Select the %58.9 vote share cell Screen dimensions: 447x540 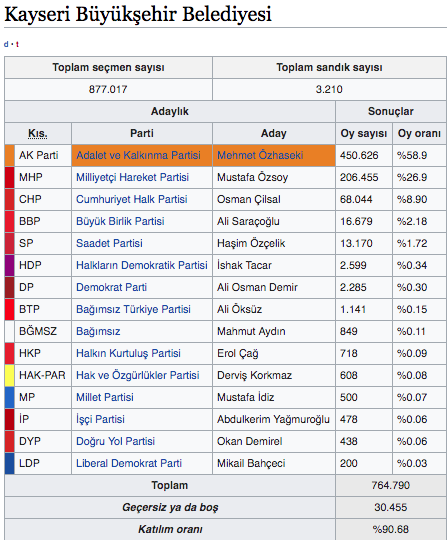(419, 156)
